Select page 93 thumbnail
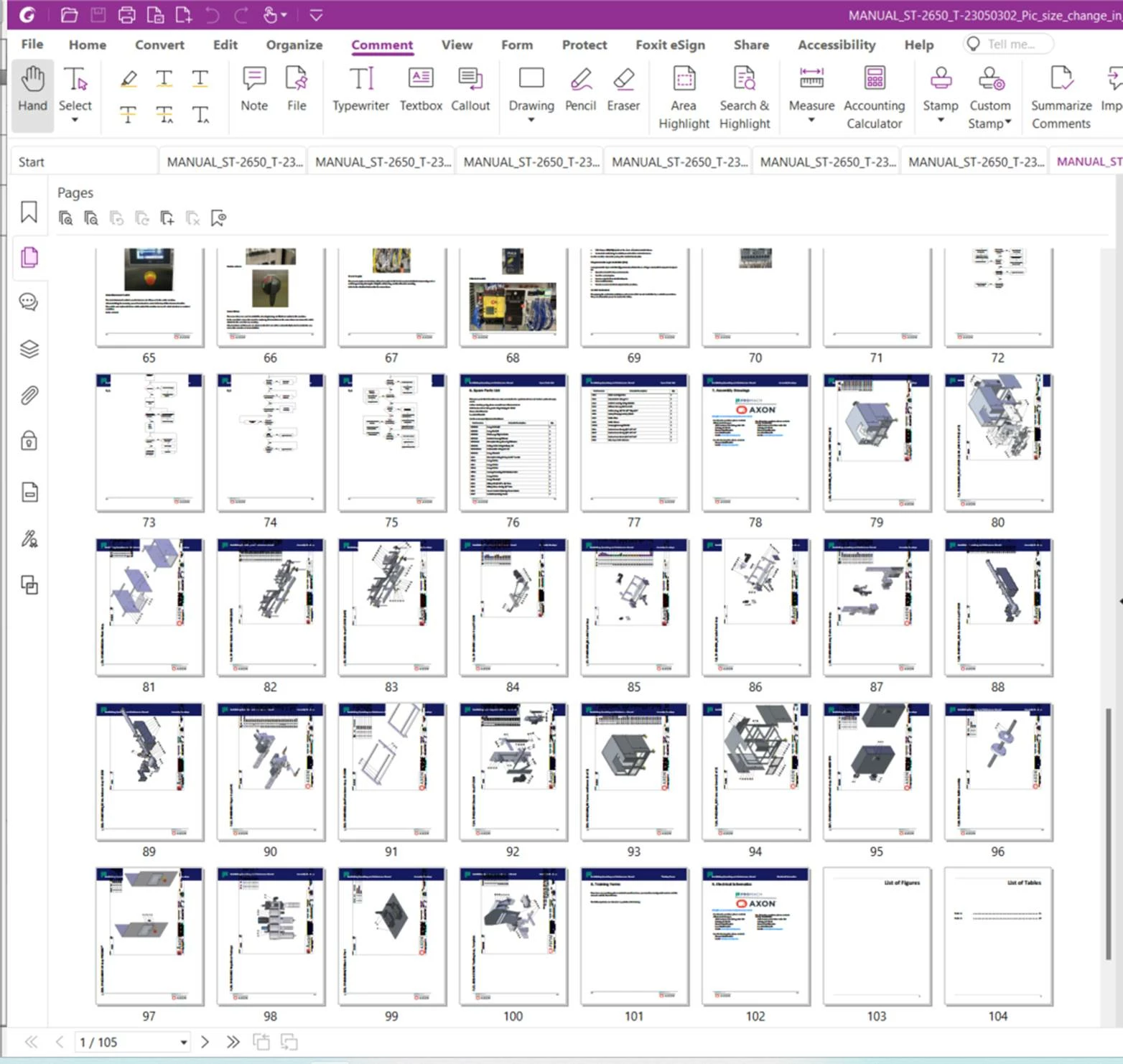 tap(634, 772)
